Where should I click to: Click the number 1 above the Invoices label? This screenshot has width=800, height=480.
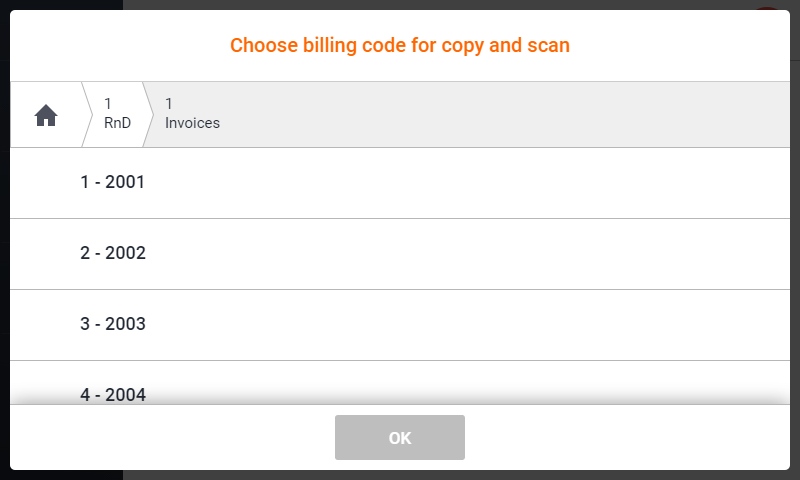(x=169, y=104)
